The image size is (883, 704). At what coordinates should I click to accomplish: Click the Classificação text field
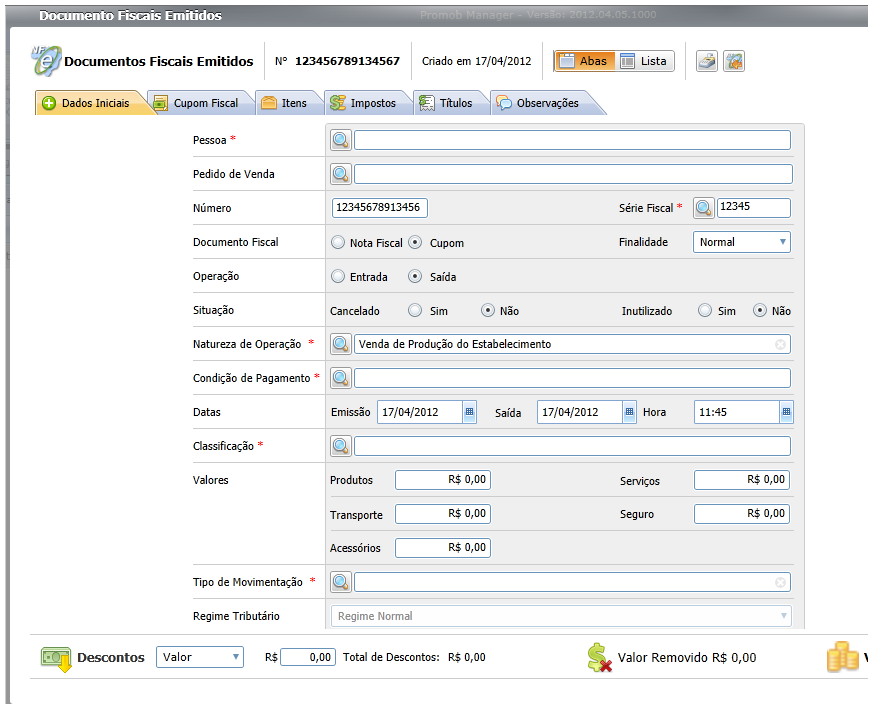[572, 446]
